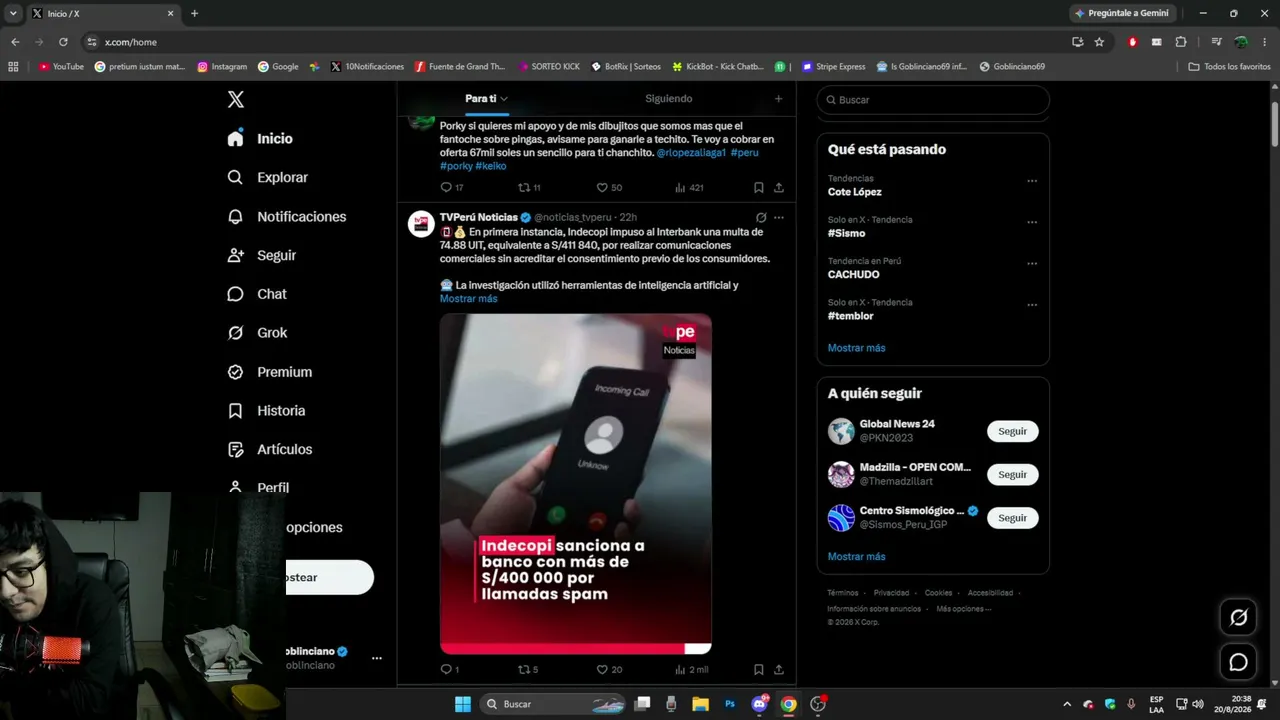1280x720 pixels.
Task: Share the TVPerú Noticias post
Action: coord(779,669)
